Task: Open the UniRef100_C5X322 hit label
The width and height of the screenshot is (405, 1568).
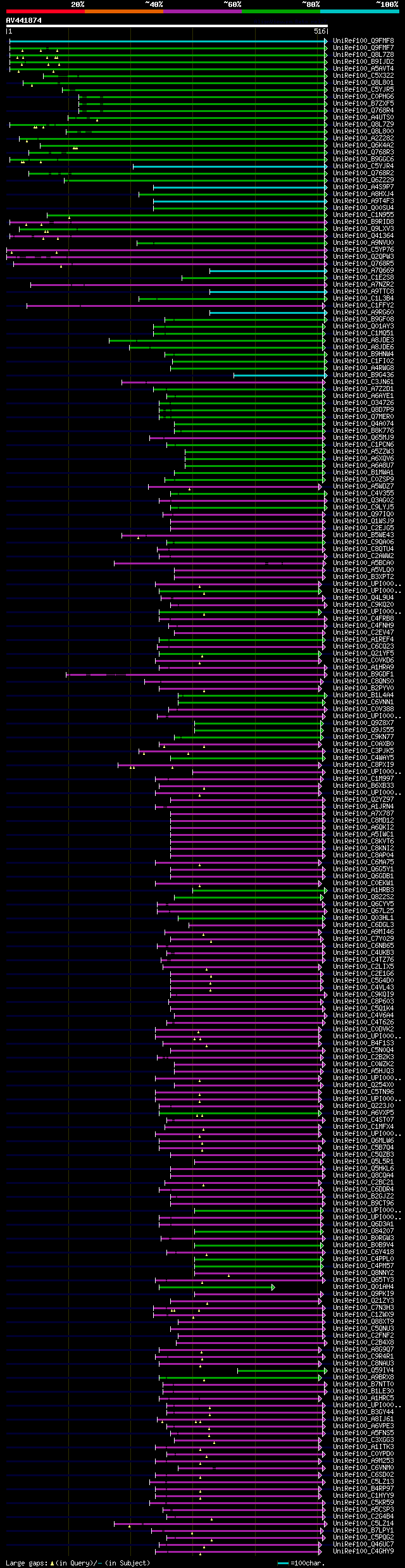Action: 363,76
